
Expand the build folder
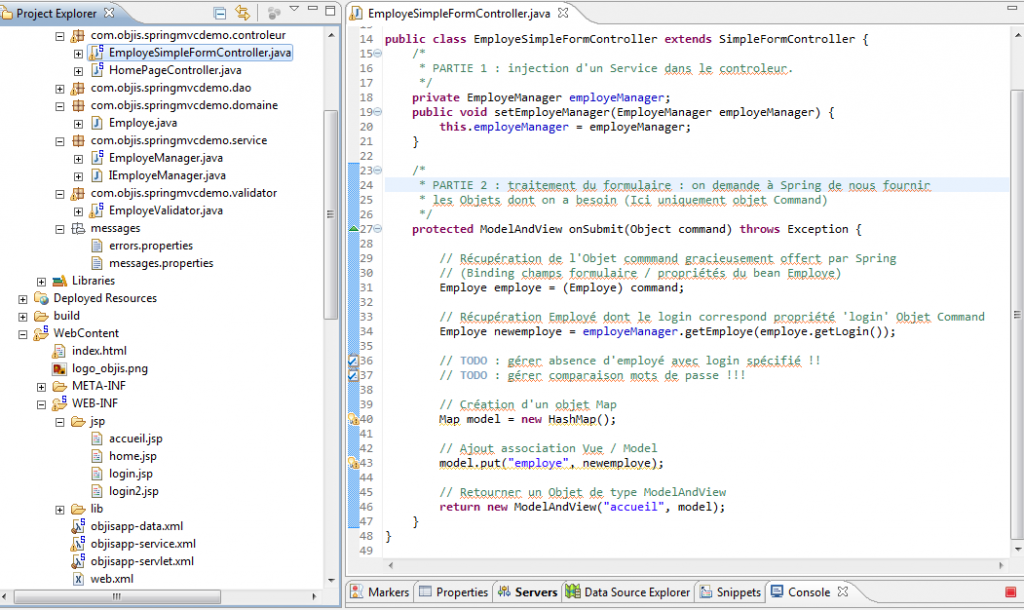pos(23,317)
